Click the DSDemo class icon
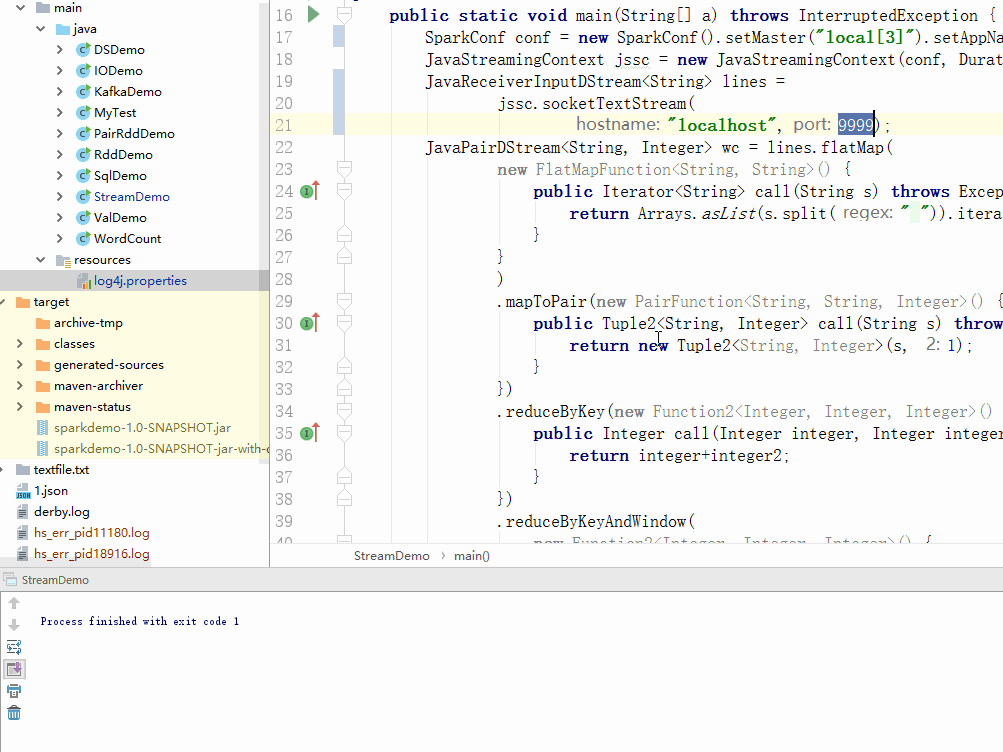The image size is (1003, 752). pyautogui.click(x=83, y=49)
